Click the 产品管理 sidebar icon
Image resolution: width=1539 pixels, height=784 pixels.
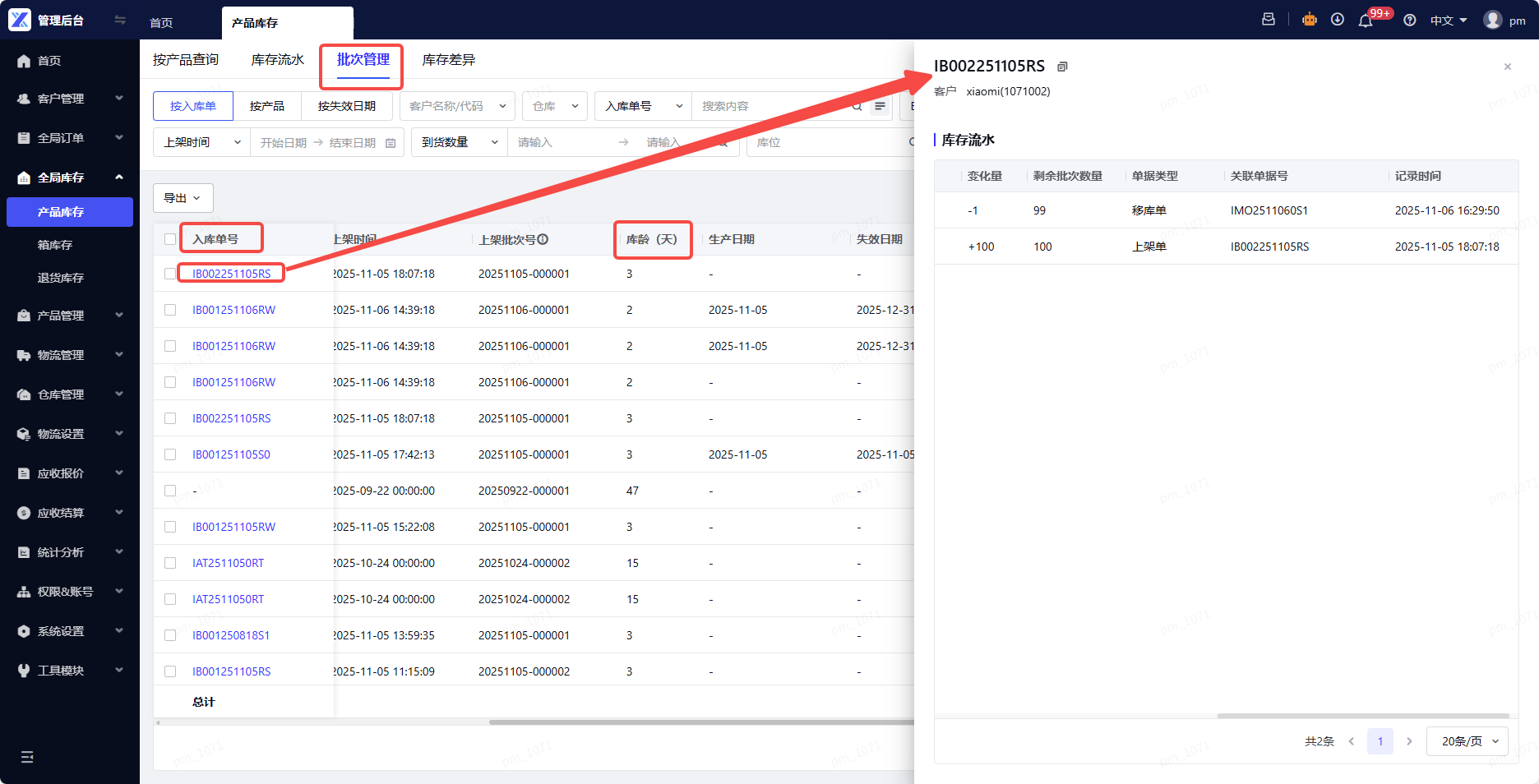coord(24,316)
